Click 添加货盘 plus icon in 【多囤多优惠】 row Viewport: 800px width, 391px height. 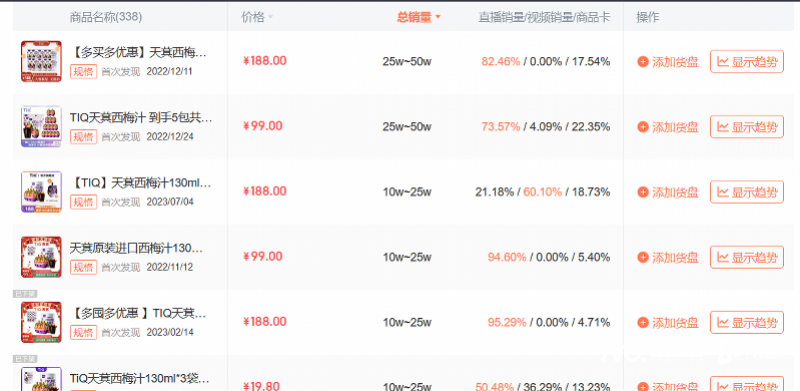click(x=643, y=323)
